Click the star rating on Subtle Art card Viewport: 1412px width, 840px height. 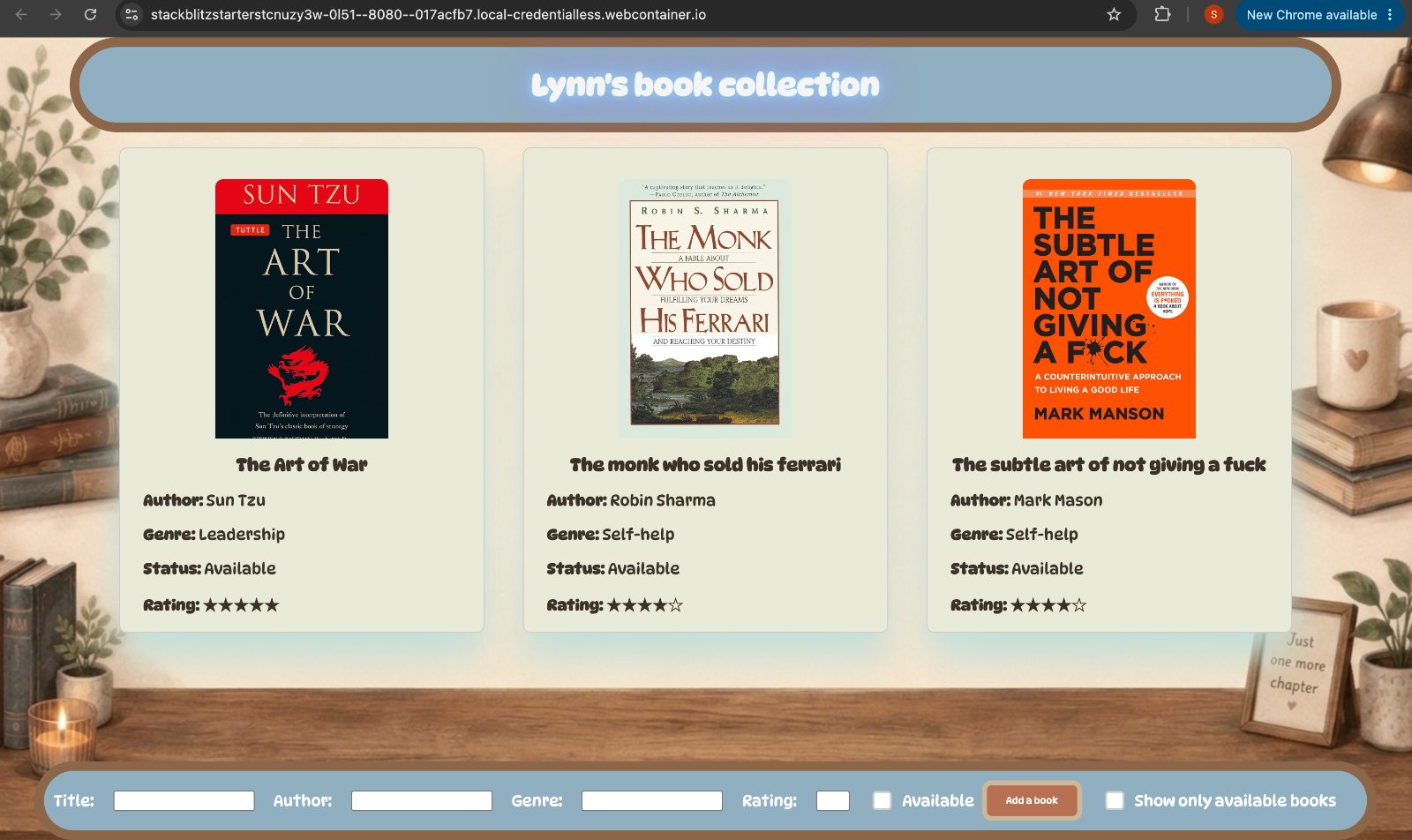coord(1048,605)
